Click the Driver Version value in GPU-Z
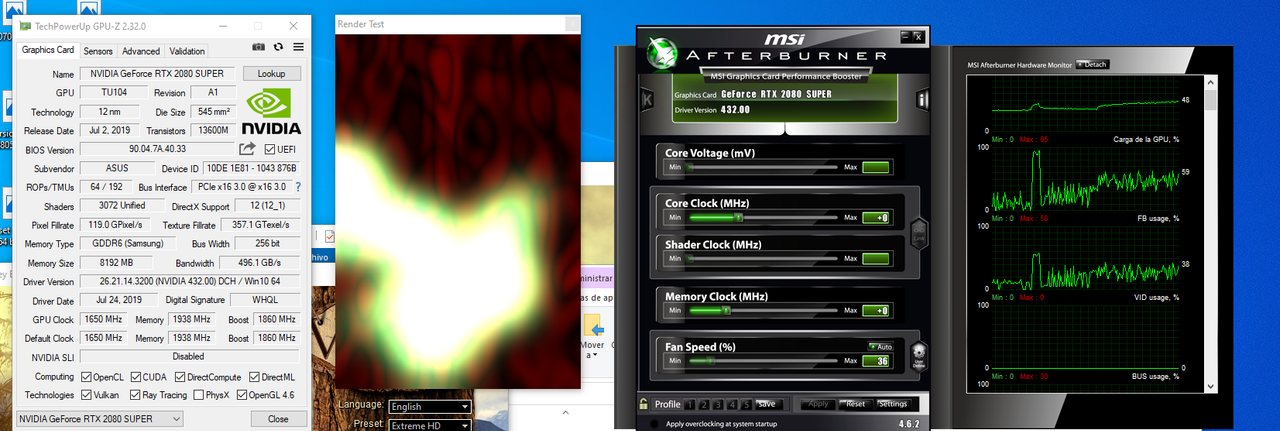The image size is (1280, 431). tap(189, 281)
